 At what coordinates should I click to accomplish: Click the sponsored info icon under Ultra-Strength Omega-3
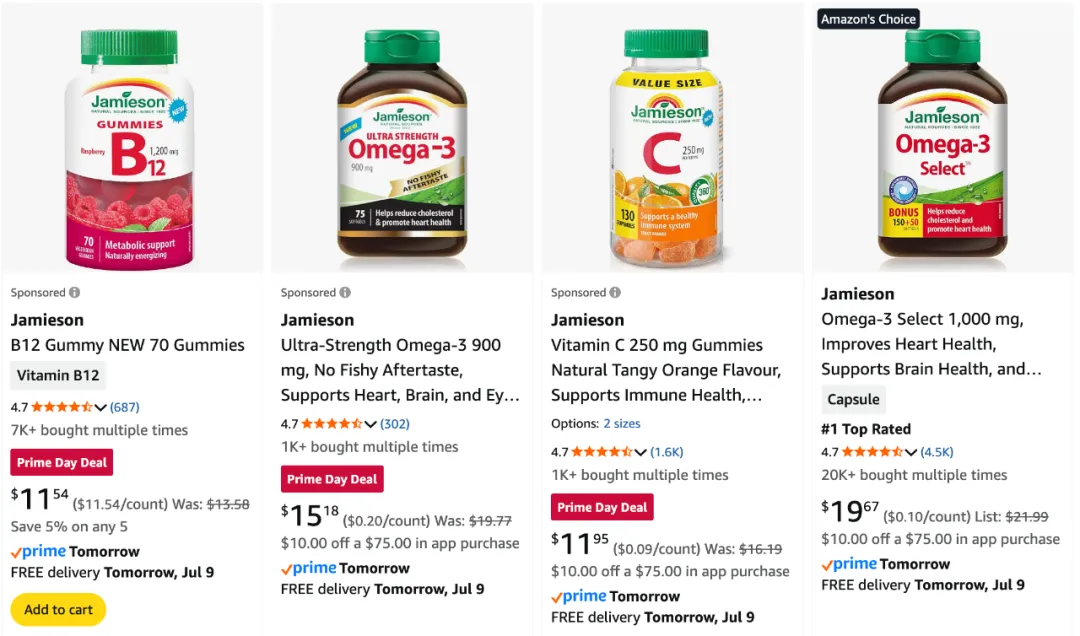345,293
